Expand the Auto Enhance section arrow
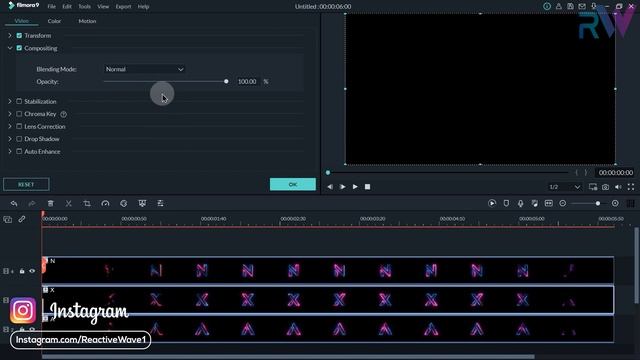Screen dimensions: 640x360 click(10, 151)
